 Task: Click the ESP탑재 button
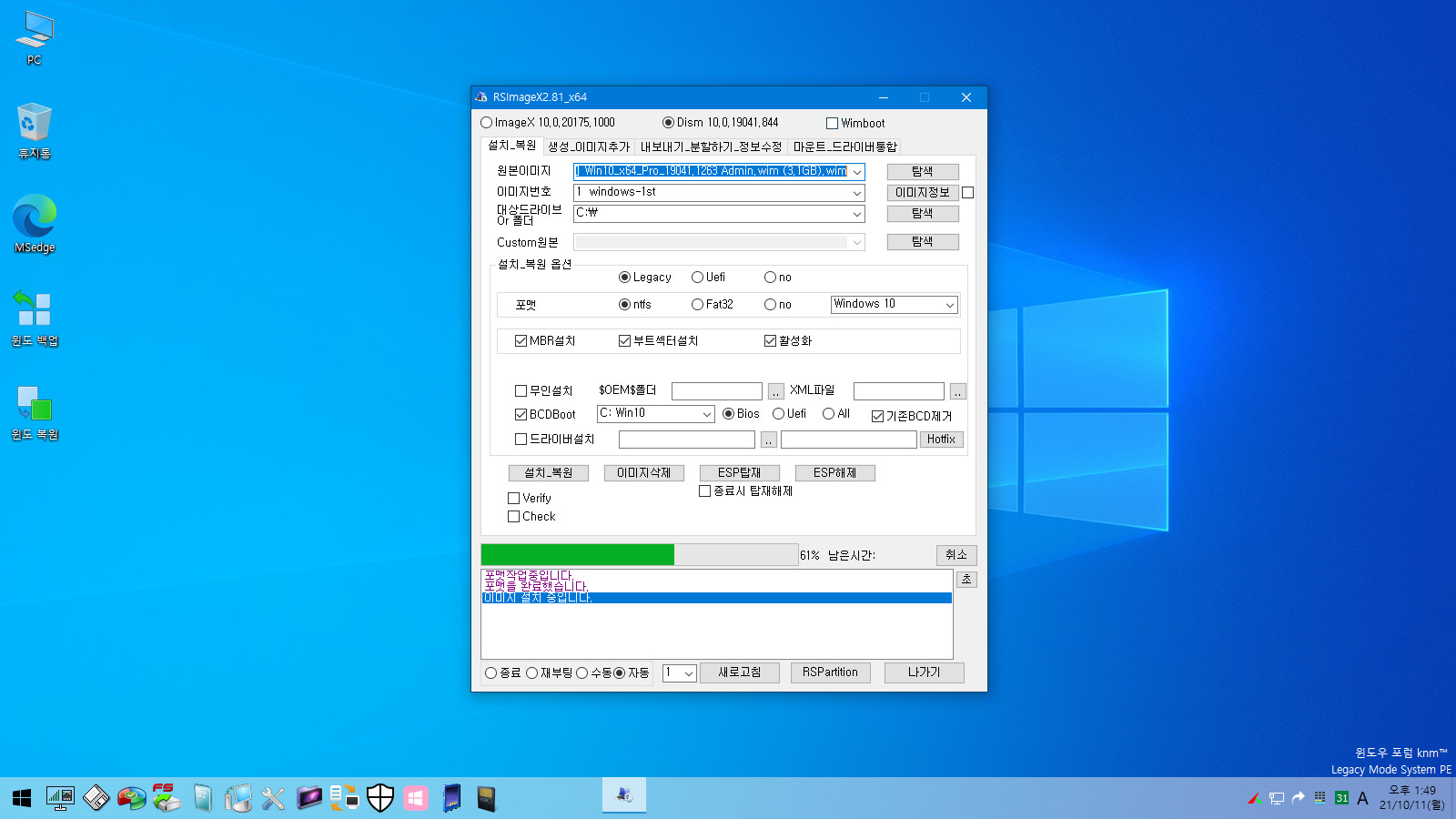point(739,473)
